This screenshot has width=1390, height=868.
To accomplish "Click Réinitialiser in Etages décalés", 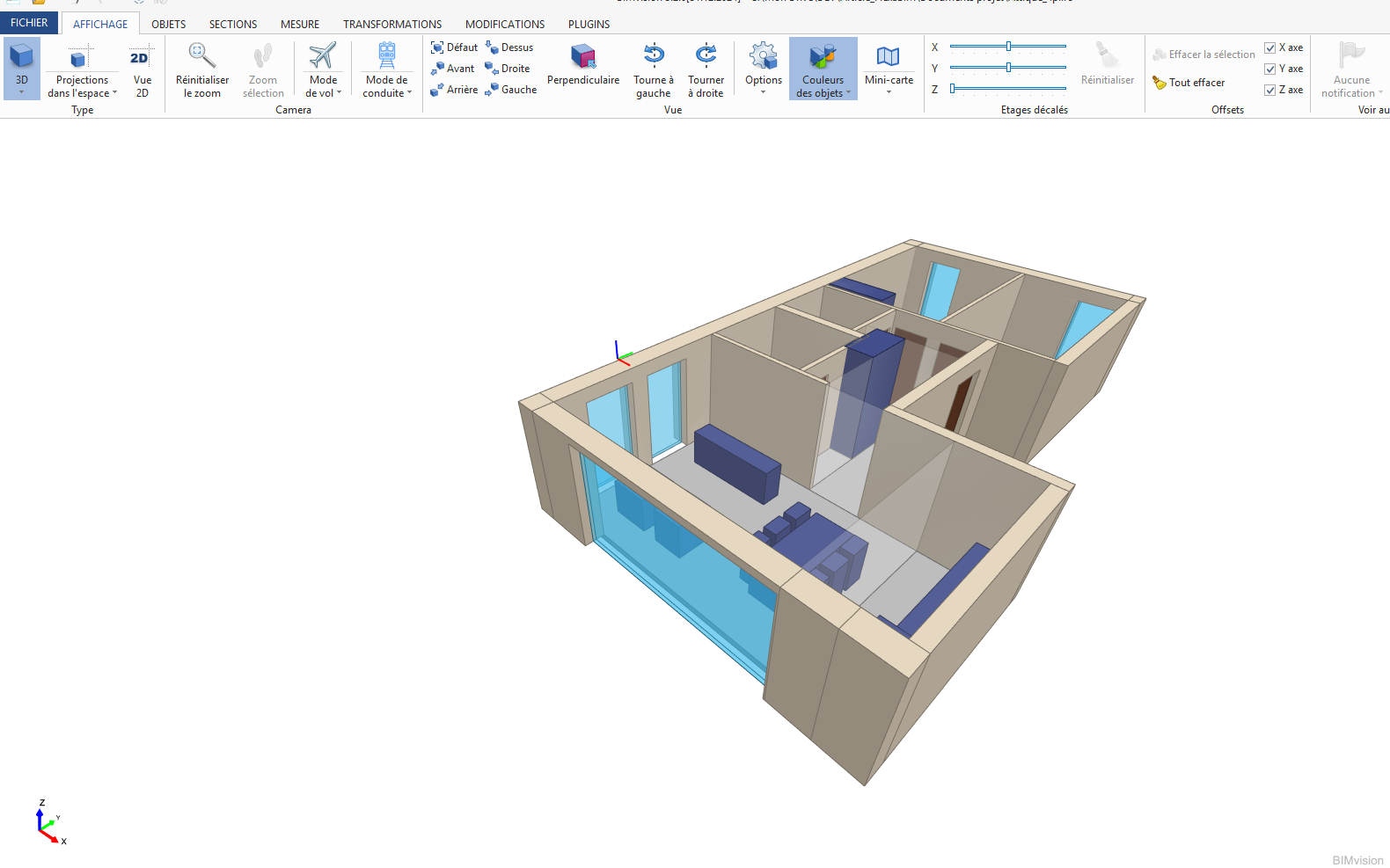I will [x=1108, y=63].
